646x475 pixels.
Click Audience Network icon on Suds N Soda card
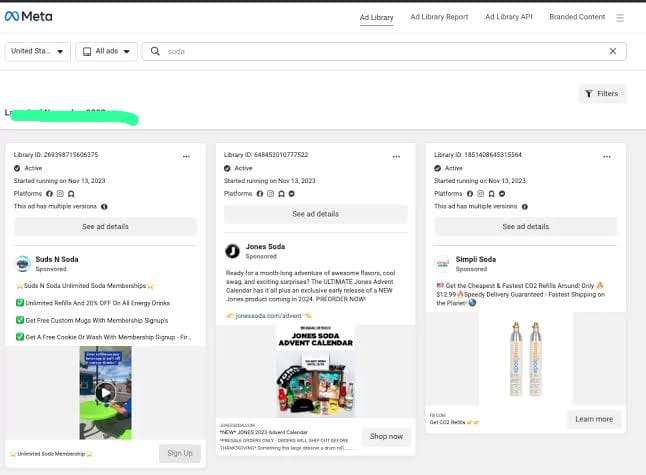[x=71, y=194]
